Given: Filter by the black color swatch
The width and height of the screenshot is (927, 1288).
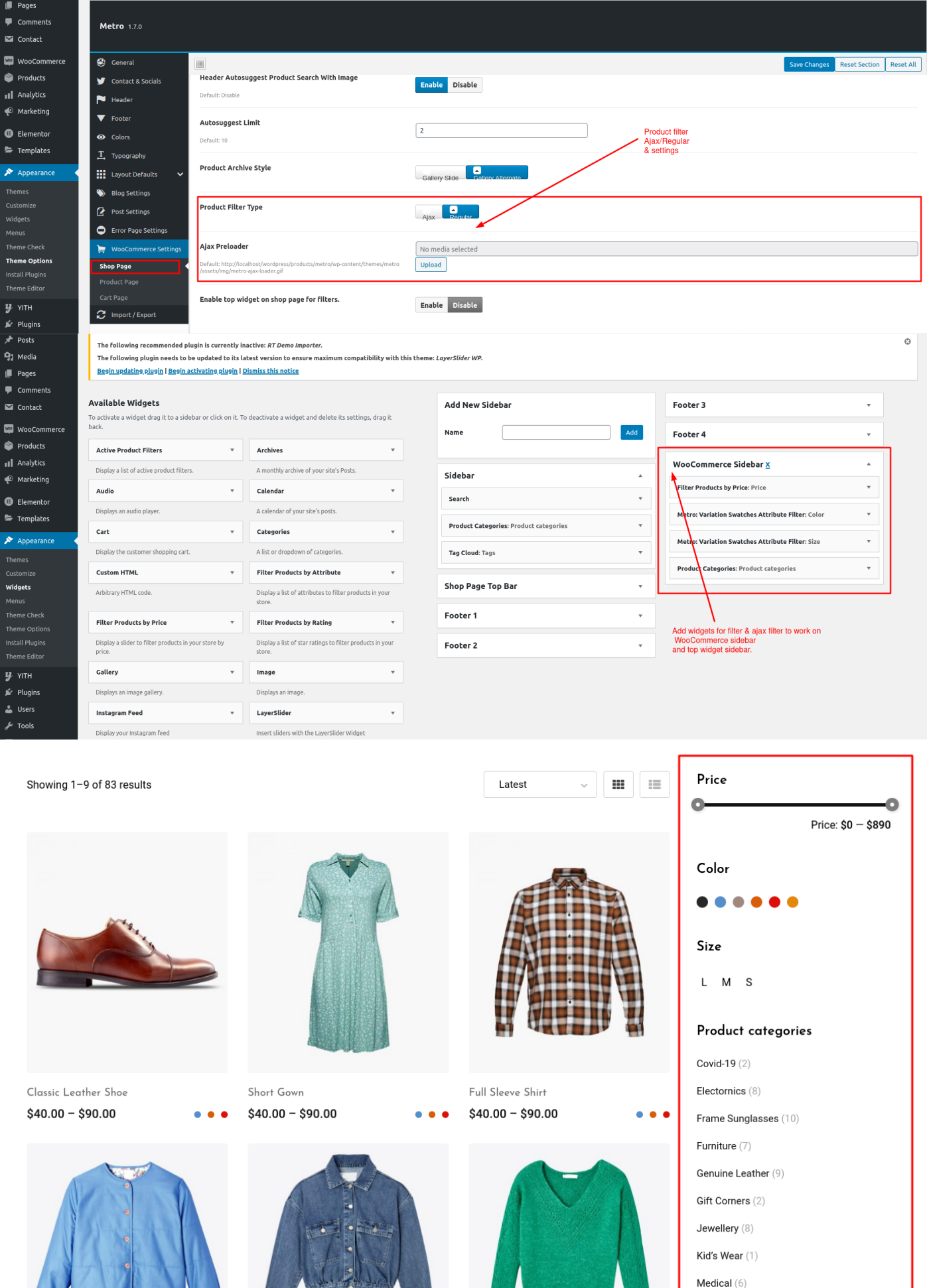Looking at the screenshot, I should point(702,902).
